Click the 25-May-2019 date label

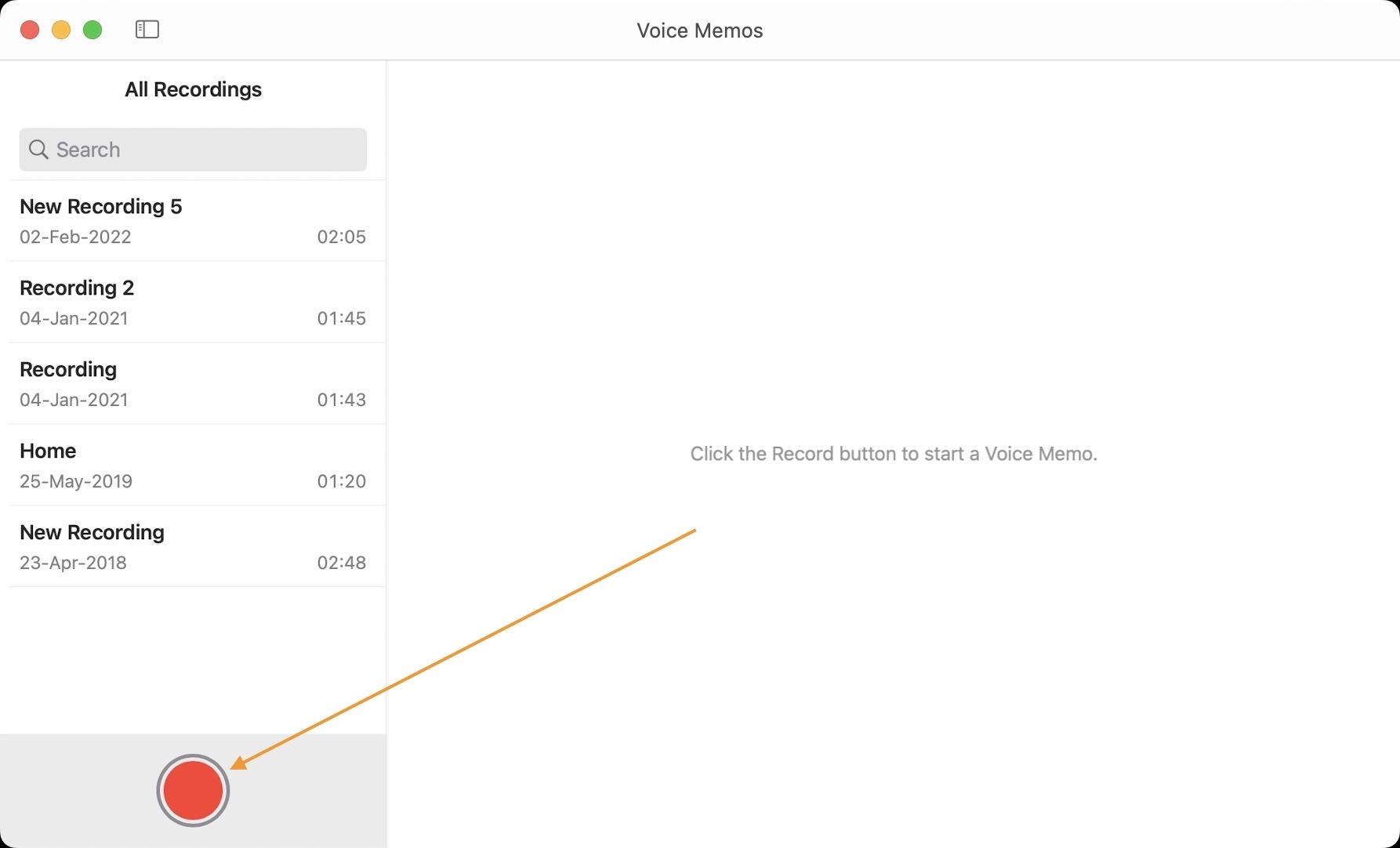76,481
